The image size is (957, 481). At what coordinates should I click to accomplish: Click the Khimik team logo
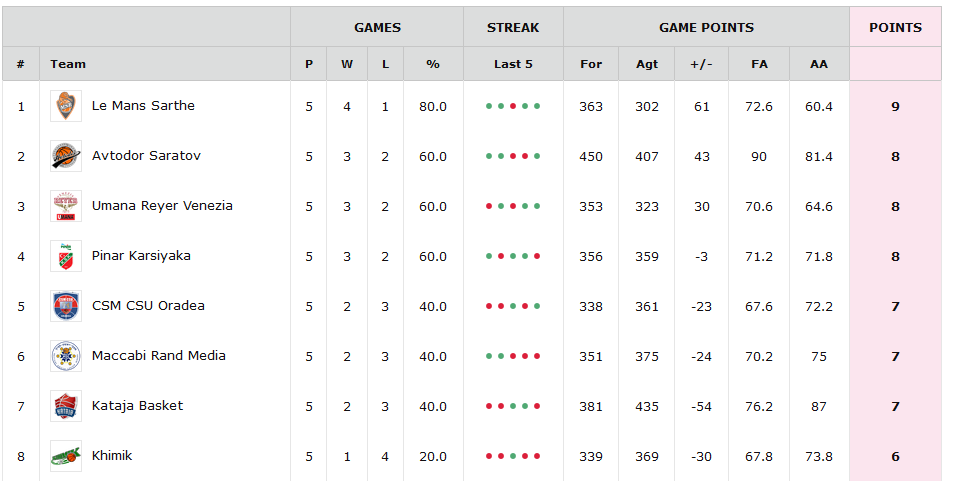[x=66, y=456]
